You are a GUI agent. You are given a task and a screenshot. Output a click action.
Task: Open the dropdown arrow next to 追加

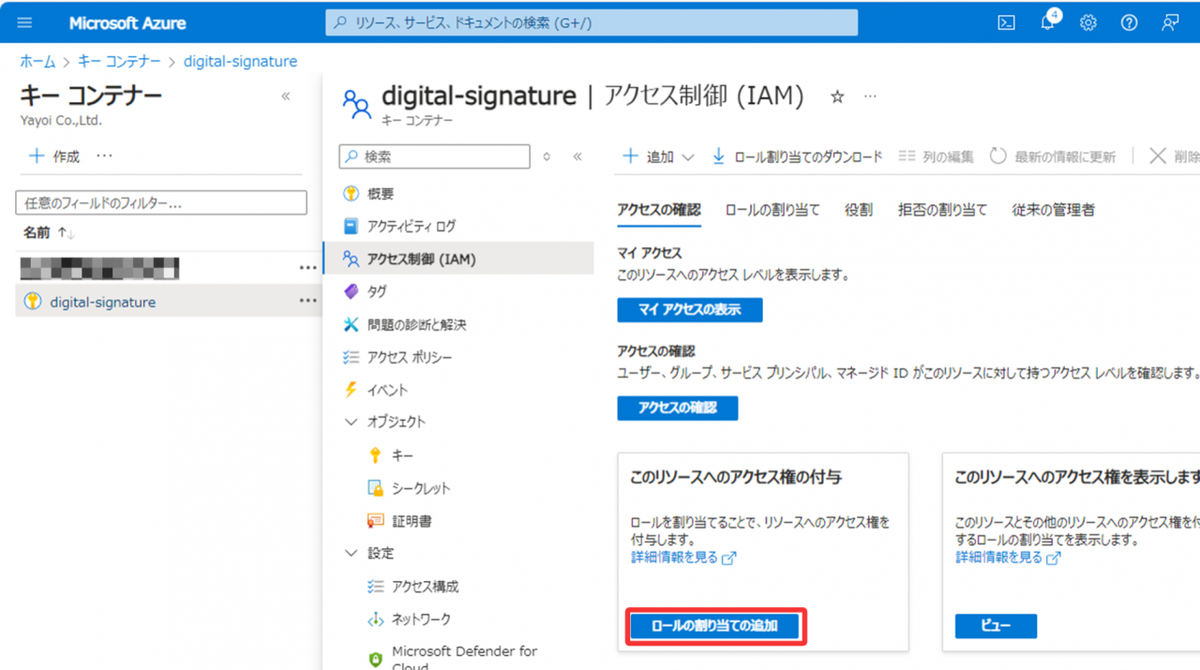687,157
